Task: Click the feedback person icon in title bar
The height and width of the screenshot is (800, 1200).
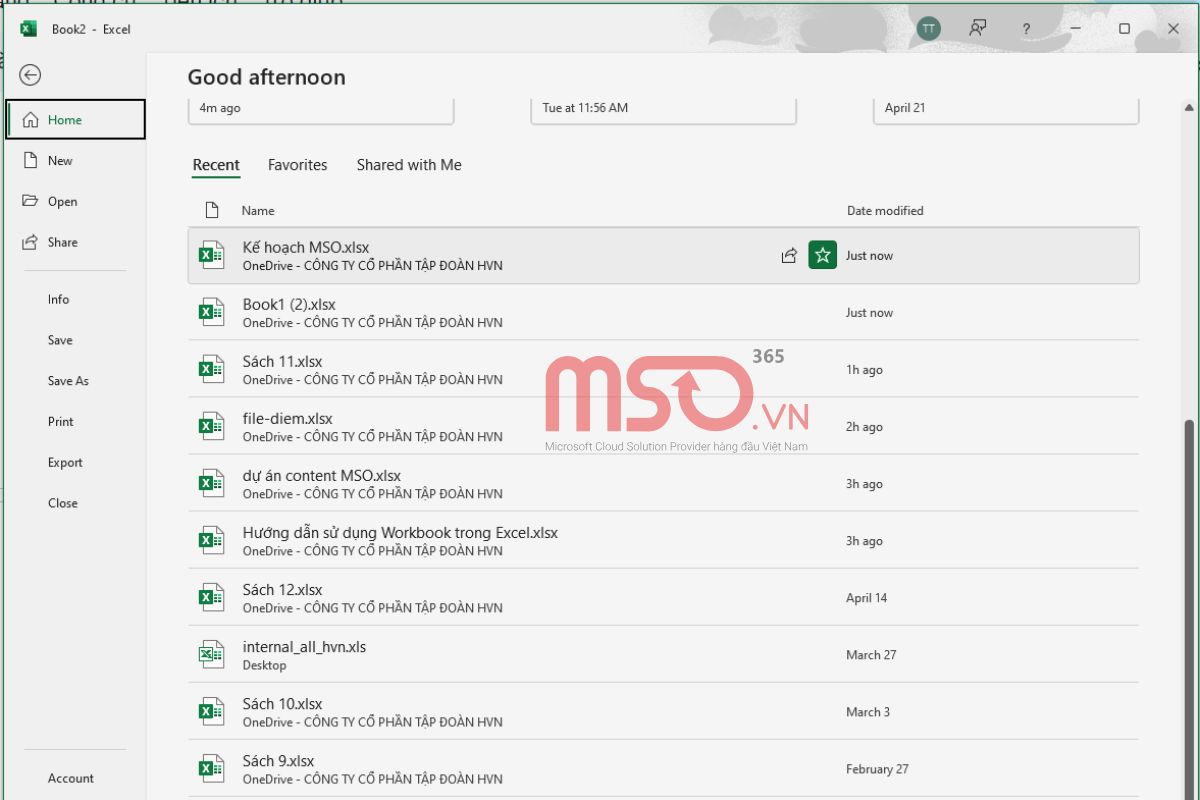Action: (x=978, y=29)
